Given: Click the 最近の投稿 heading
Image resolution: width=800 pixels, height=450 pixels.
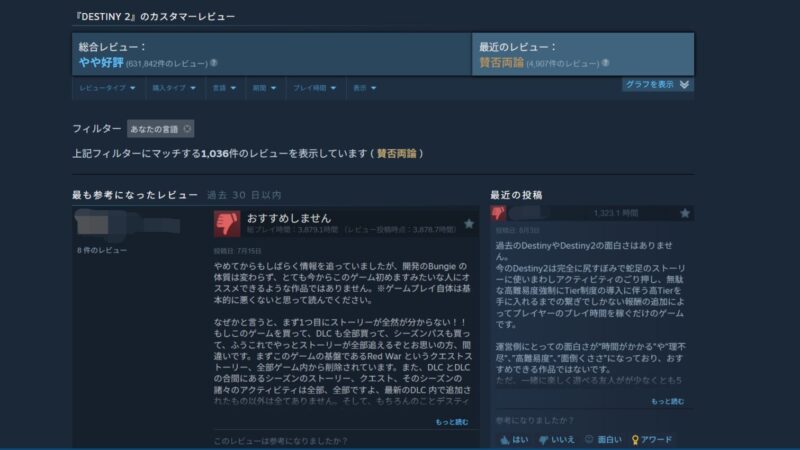Looking at the screenshot, I should tap(516, 195).
